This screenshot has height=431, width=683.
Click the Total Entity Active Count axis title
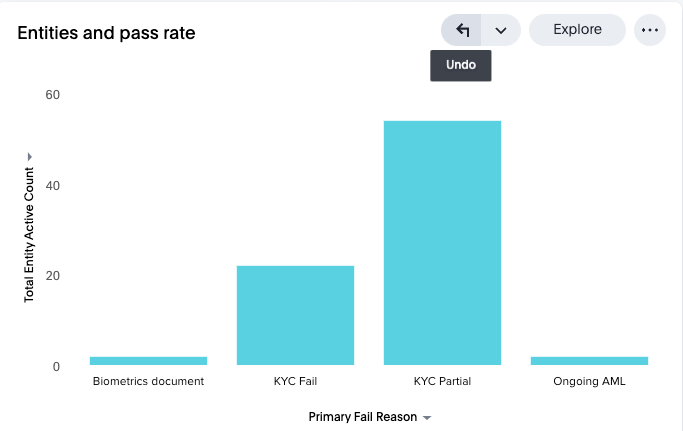[x=29, y=237]
